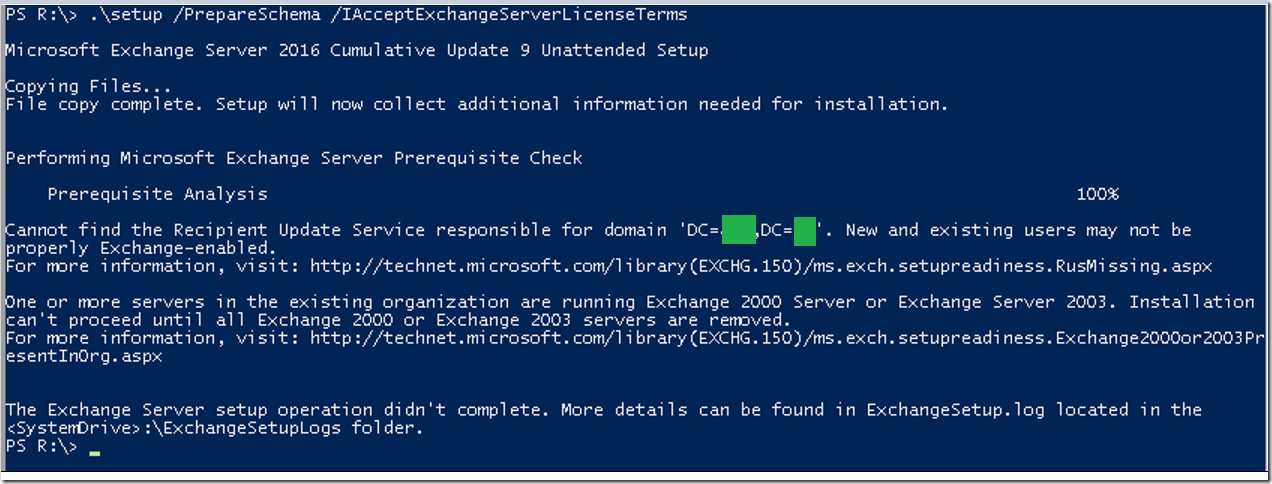
Task: Click the first green redacted domain block
Action: click(738, 231)
